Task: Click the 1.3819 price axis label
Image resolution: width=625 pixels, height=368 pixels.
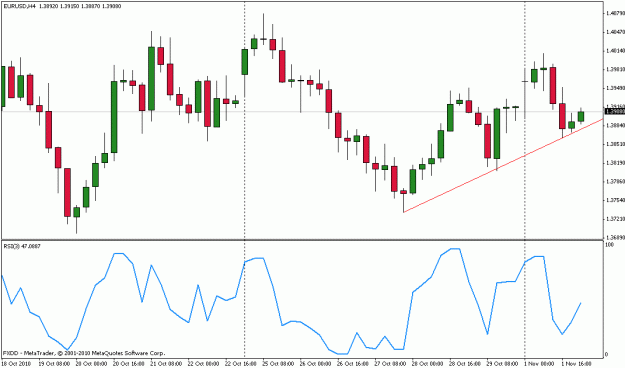Action: [x=615, y=163]
